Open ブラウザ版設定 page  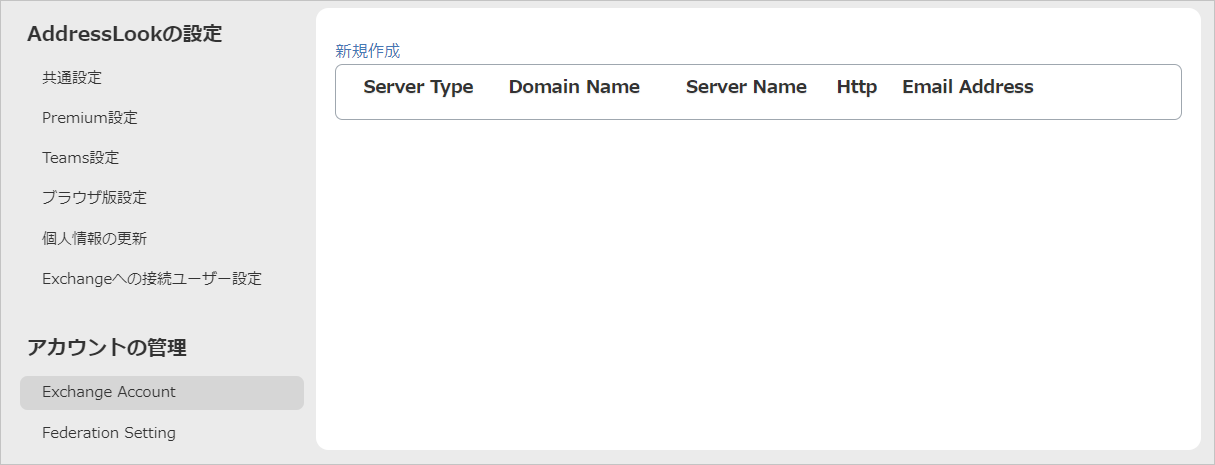(94, 197)
